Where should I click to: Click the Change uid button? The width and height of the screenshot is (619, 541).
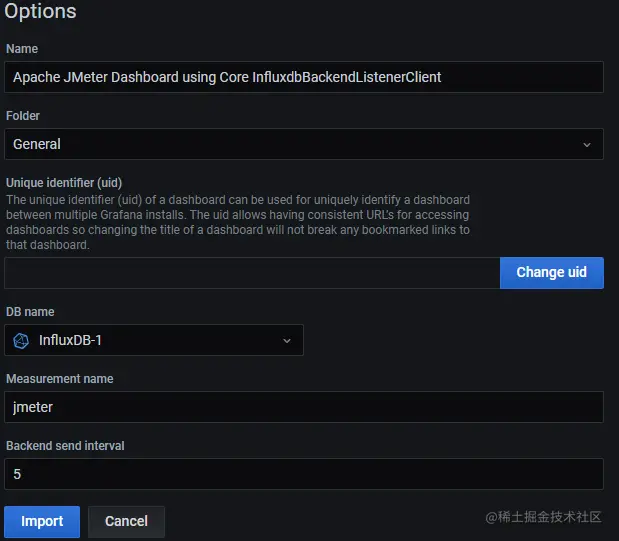pos(551,272)
